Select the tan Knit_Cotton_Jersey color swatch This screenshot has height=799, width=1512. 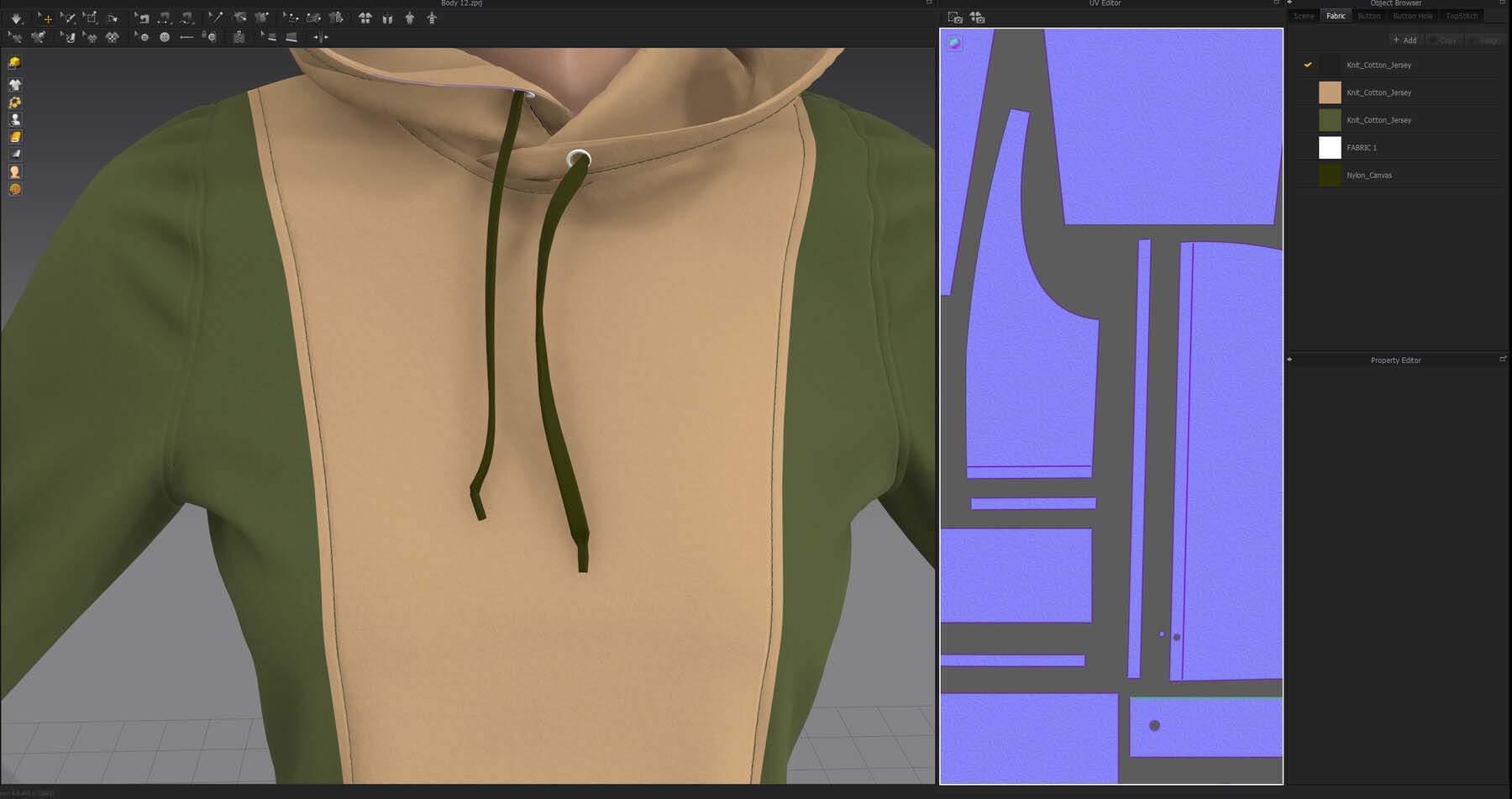click(1330, 92)
